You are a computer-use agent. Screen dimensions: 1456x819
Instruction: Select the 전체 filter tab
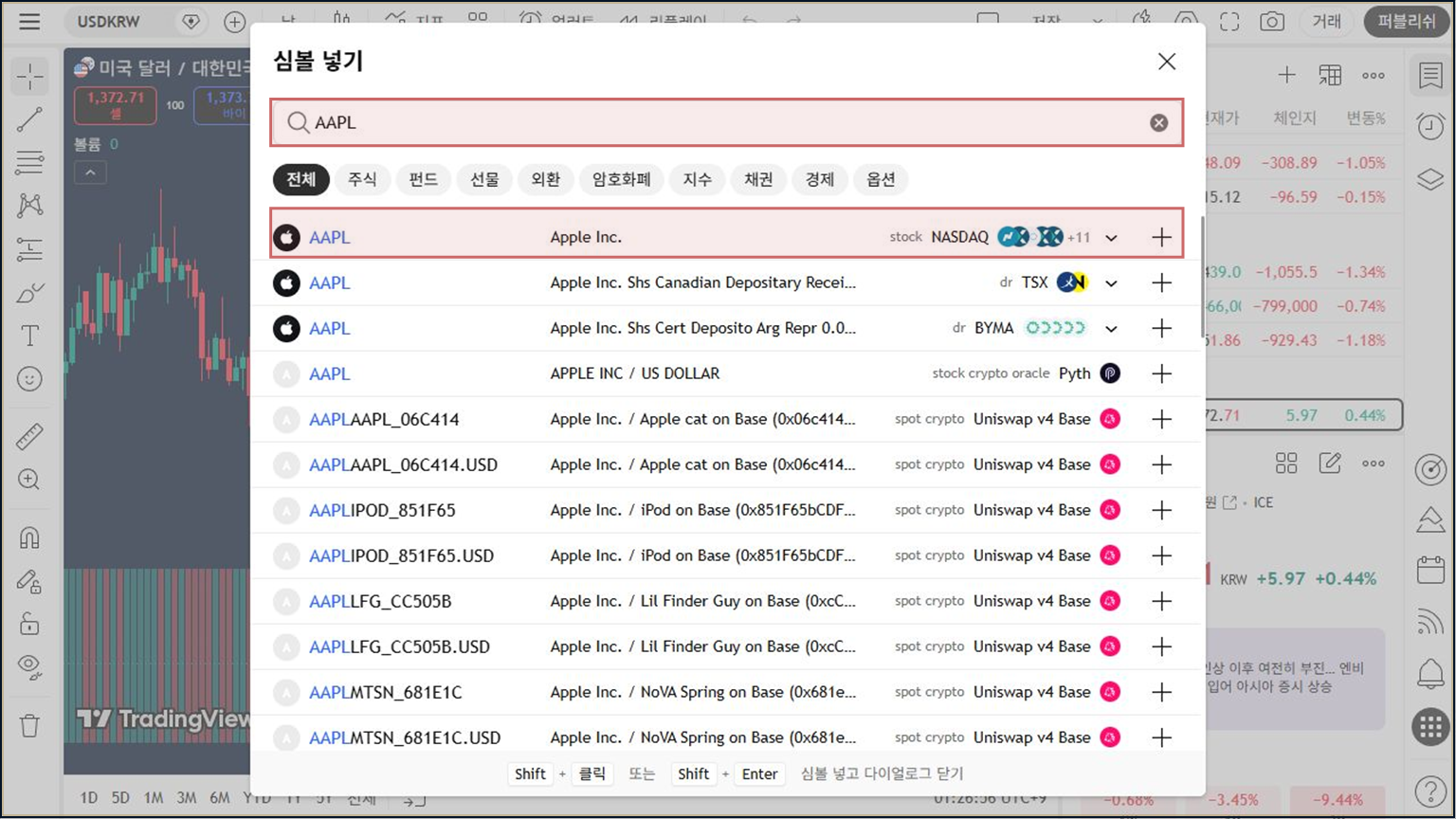tap(301, 179)
